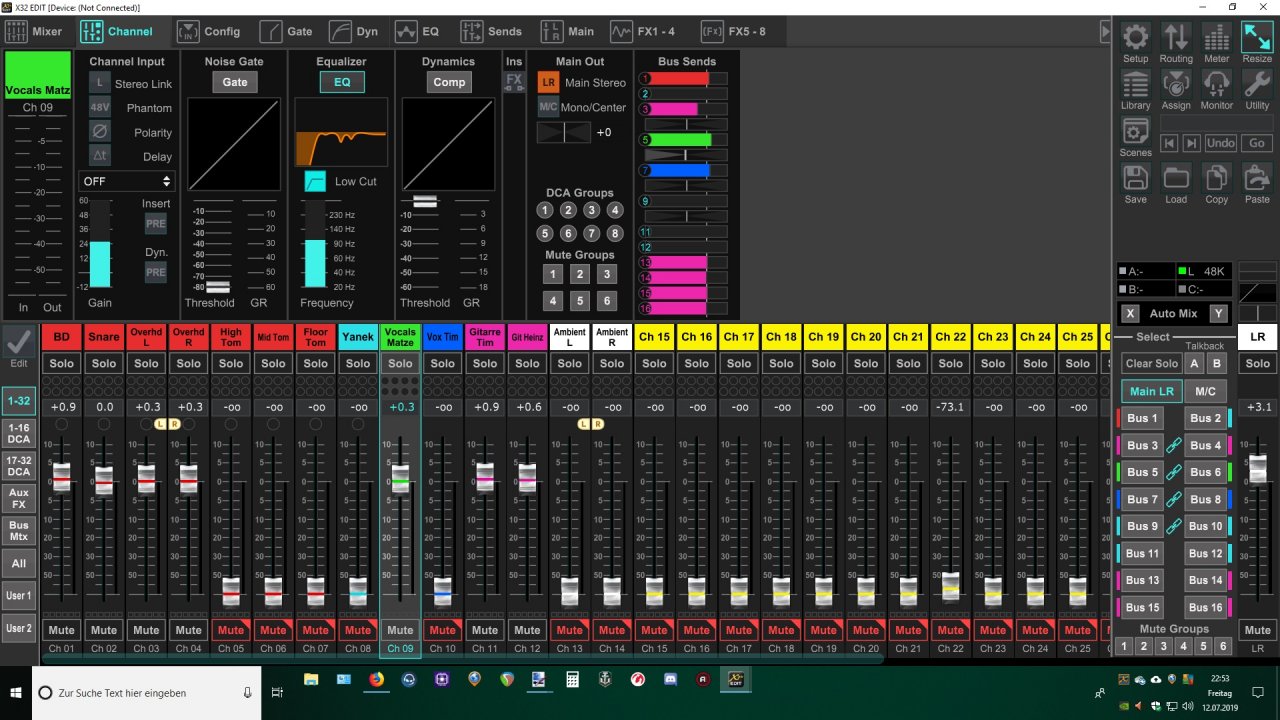Select the Vox Tim channel label
The width and height of the screenshot is (1280, 720).
click(x=442, y=337)
